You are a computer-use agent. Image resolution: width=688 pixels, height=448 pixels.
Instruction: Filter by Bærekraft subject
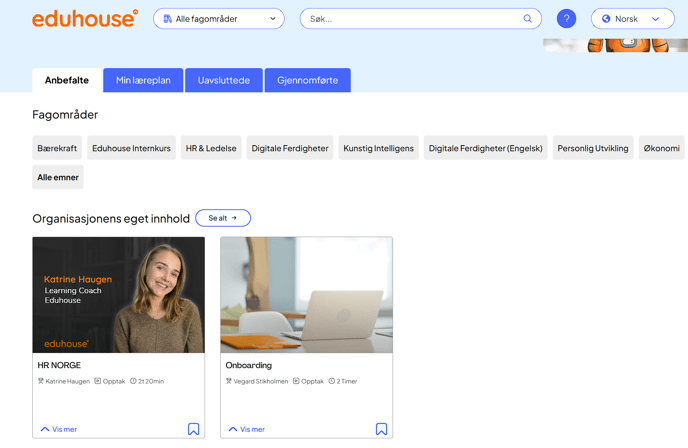coord(57,148)
